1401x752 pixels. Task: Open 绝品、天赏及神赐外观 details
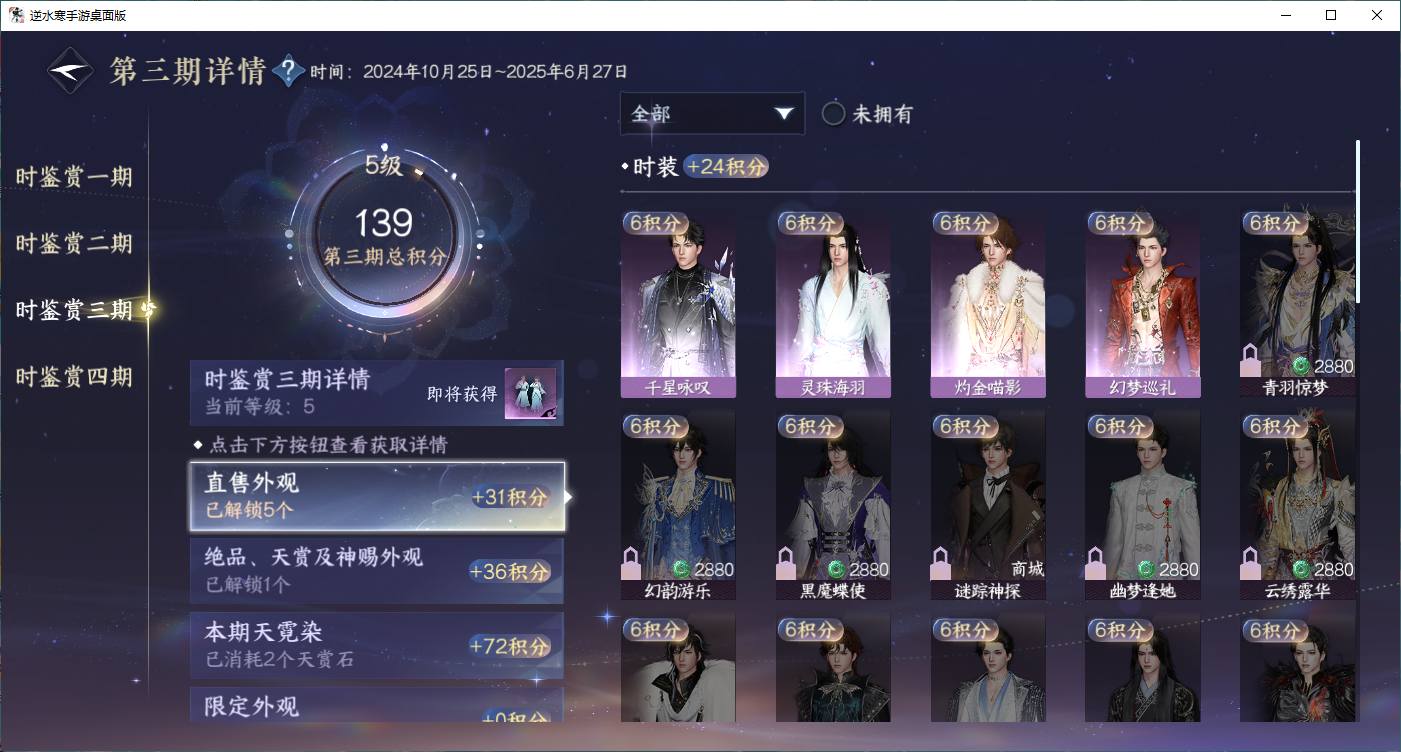pos(377,571)
